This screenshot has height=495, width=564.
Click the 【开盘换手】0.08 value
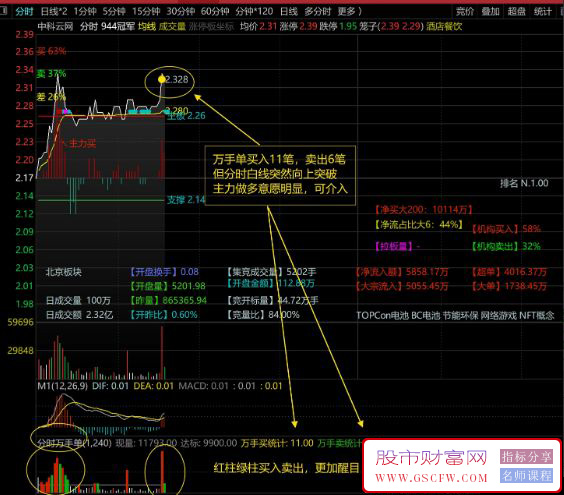point(164,272)
